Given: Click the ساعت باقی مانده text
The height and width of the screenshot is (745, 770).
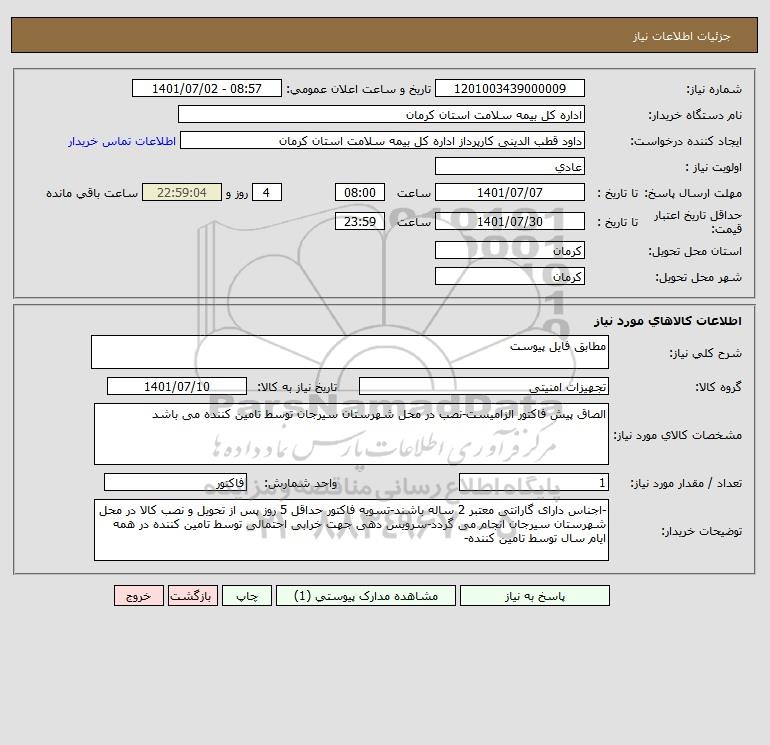Looking at the screenshot, I should [x=92, y=193].
